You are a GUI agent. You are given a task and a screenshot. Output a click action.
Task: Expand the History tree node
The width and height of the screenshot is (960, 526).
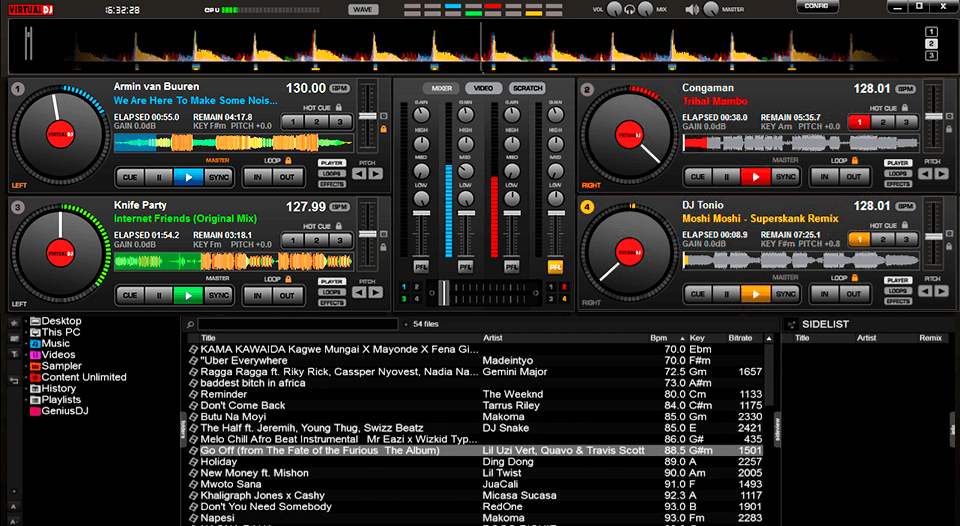26,389
